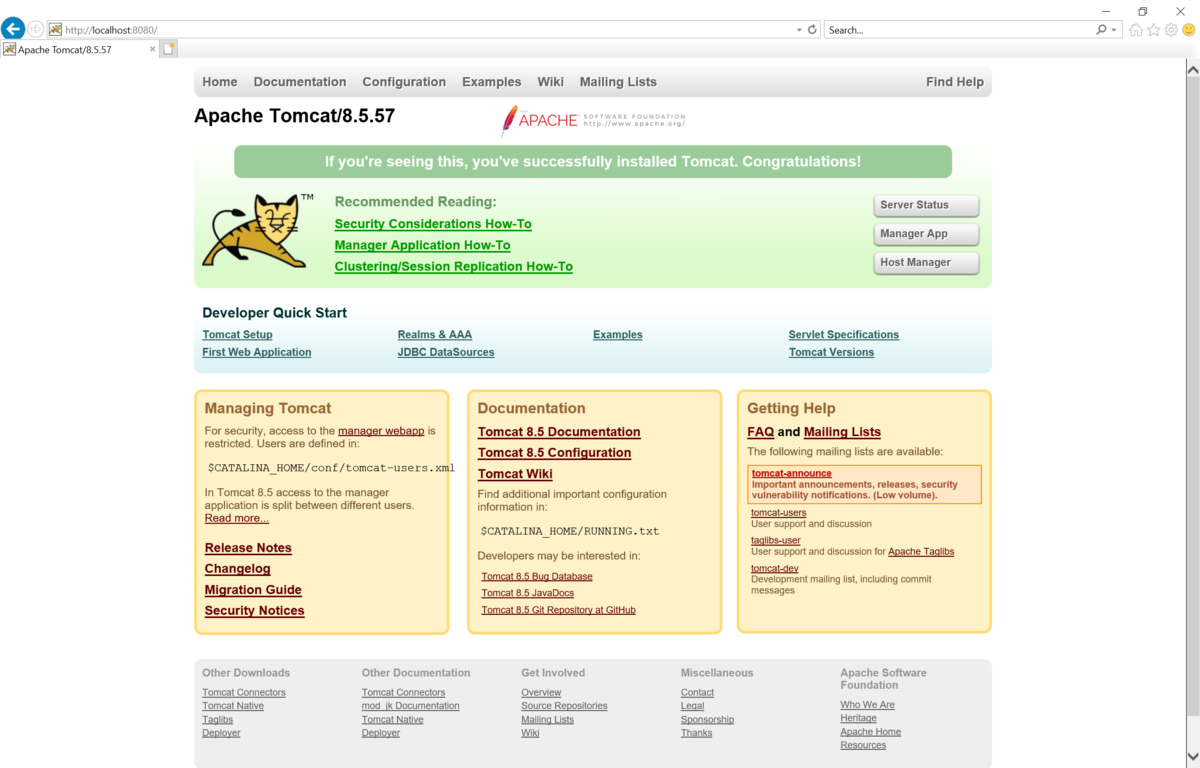Open Security Considerations How-To link

coord(433,224)
